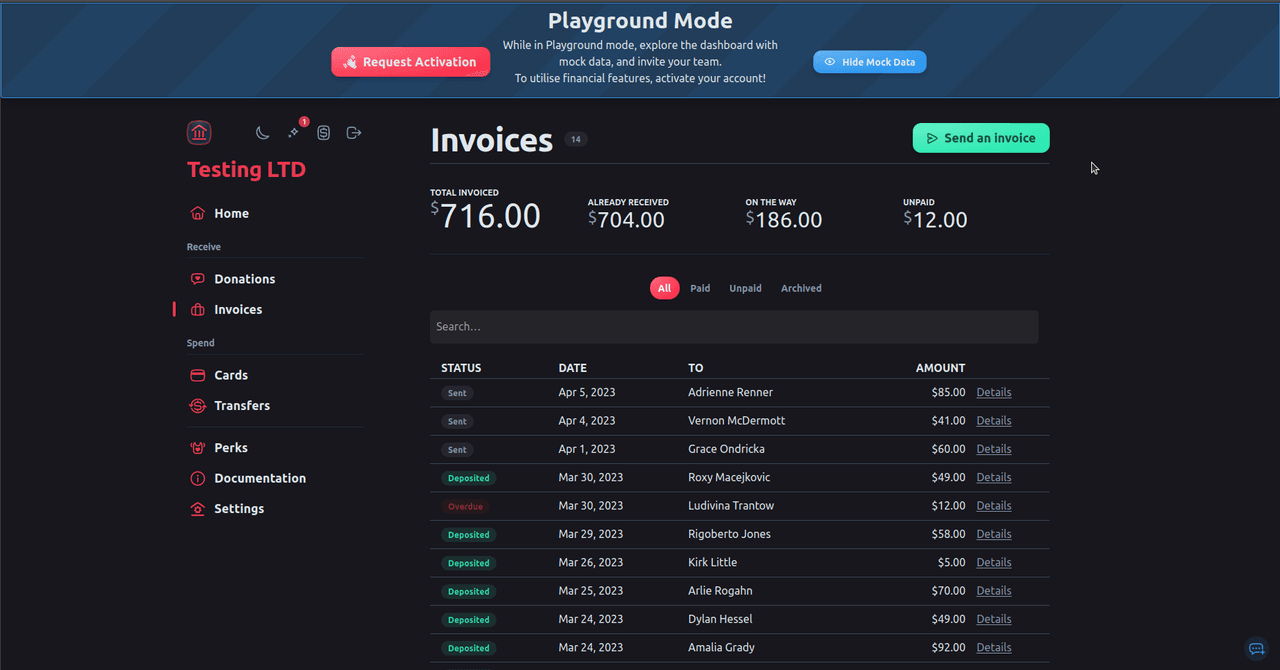Open Documentation from the sidebar
The image size is (1280, 670).
(260, 478)
